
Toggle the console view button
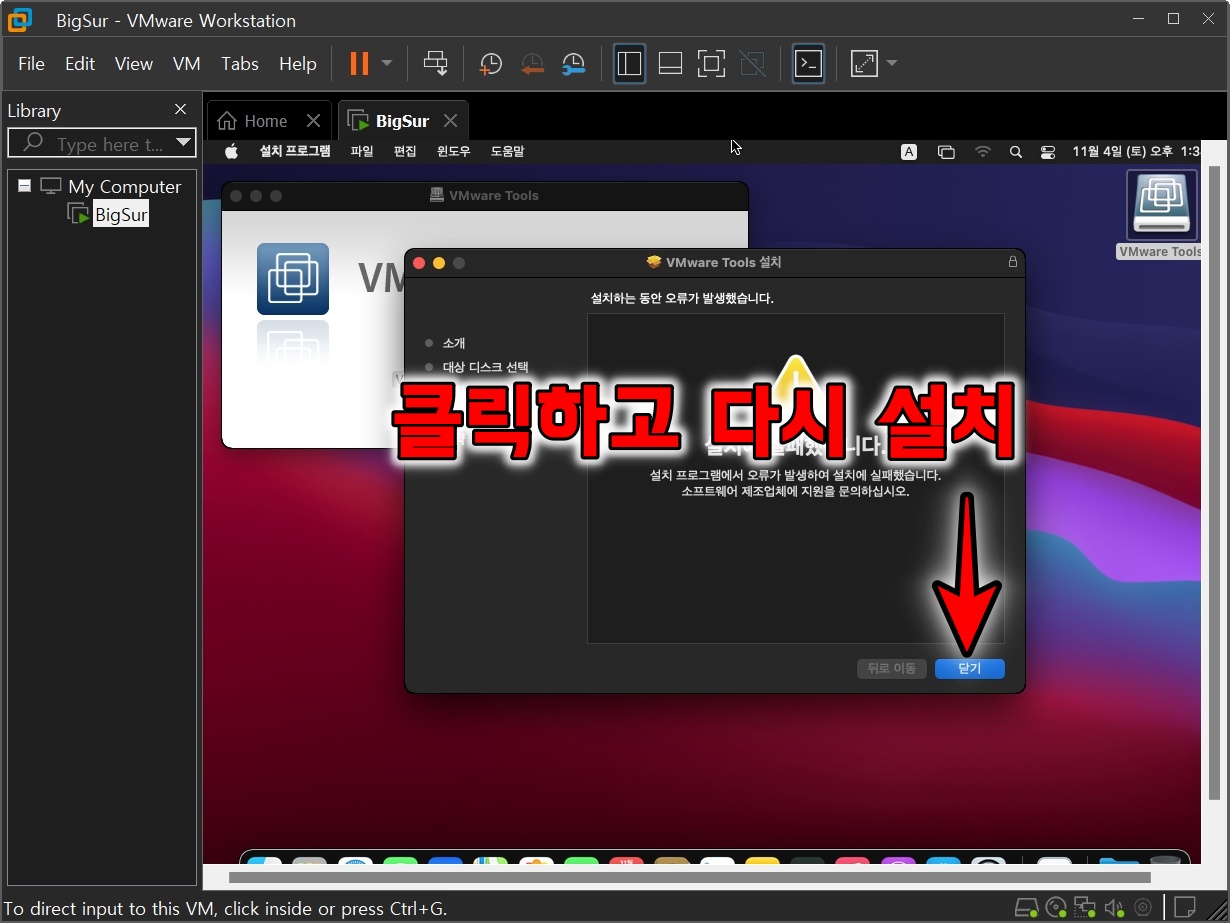[x=808, y=64]
